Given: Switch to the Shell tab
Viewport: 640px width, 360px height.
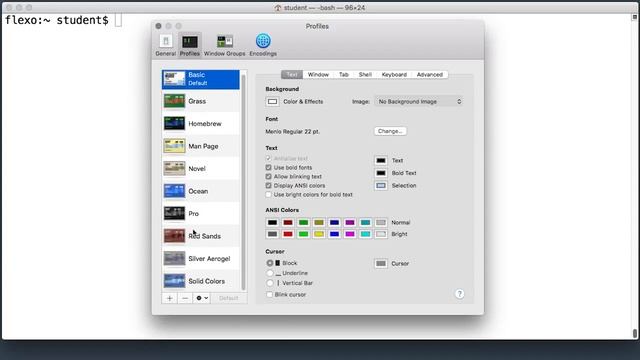Looking at the screenshot, I should [x=365, y=75].
